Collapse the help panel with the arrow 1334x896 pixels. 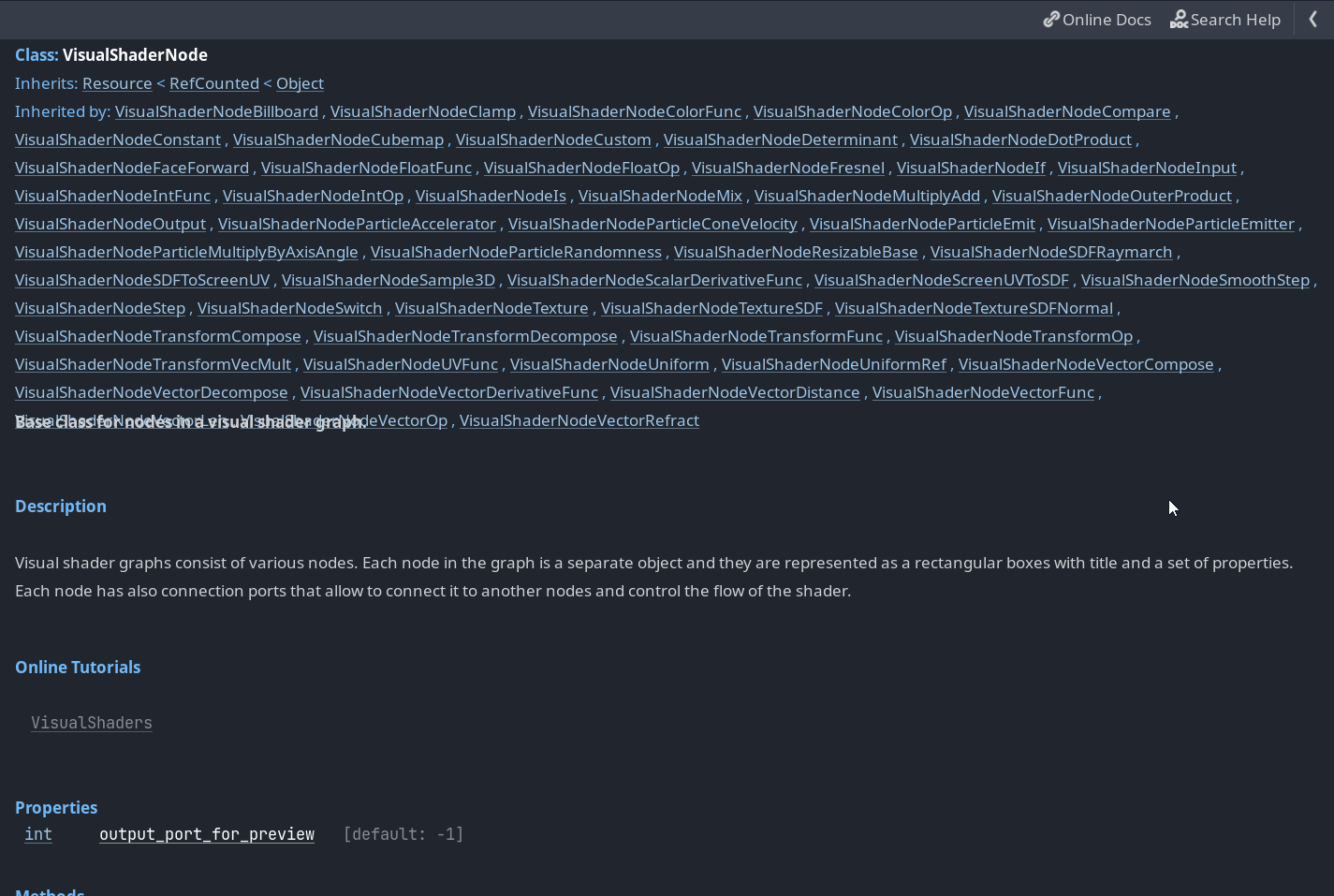[1314, 19]
